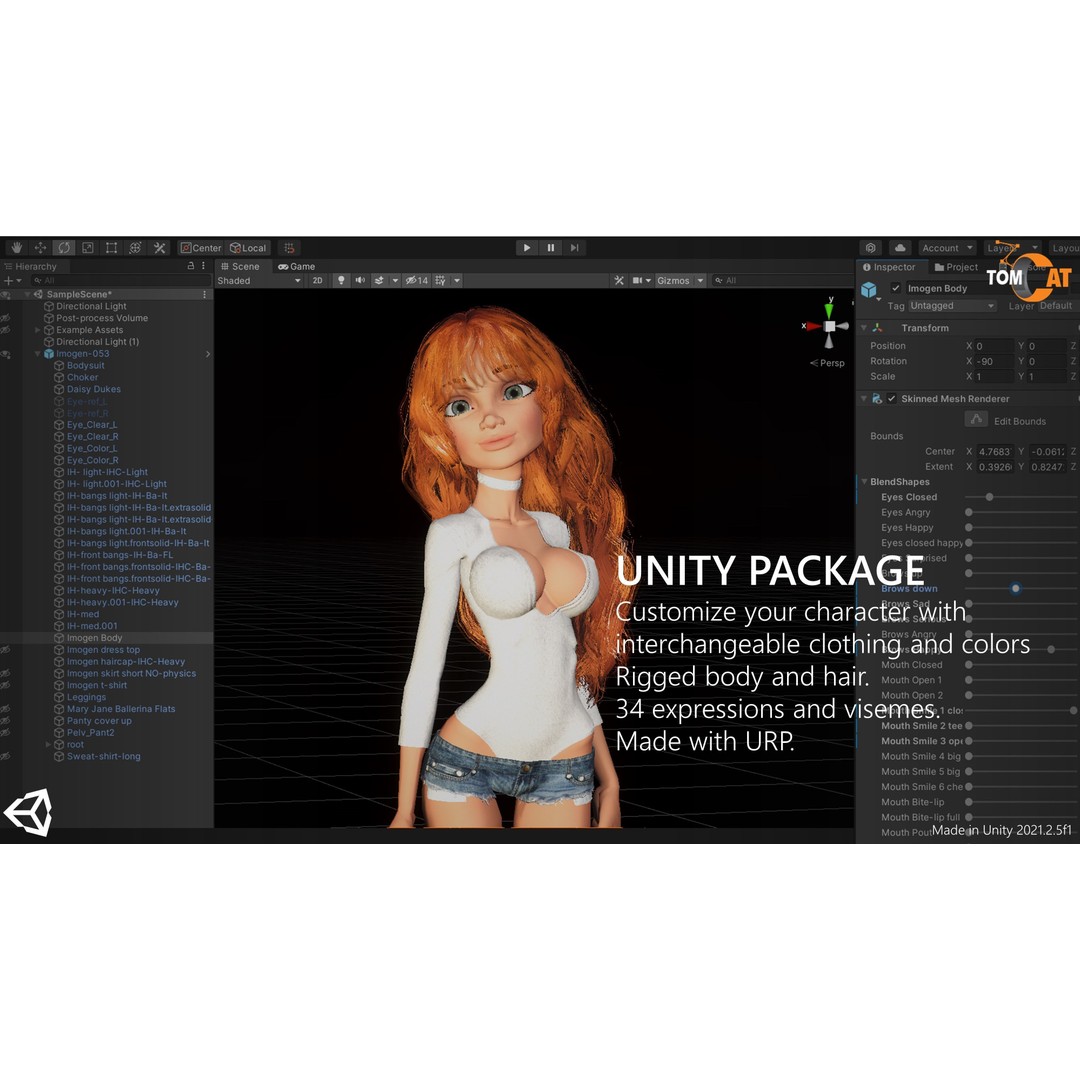Screen dimensions: 1080x1080
Task: Toggle Scene effects layers icon
Action: point(378,280)
